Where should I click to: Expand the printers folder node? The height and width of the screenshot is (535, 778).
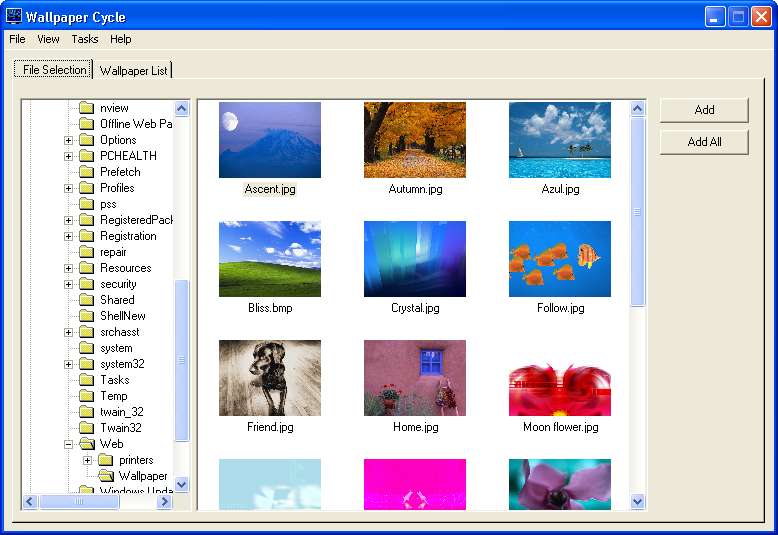point(87,460)
